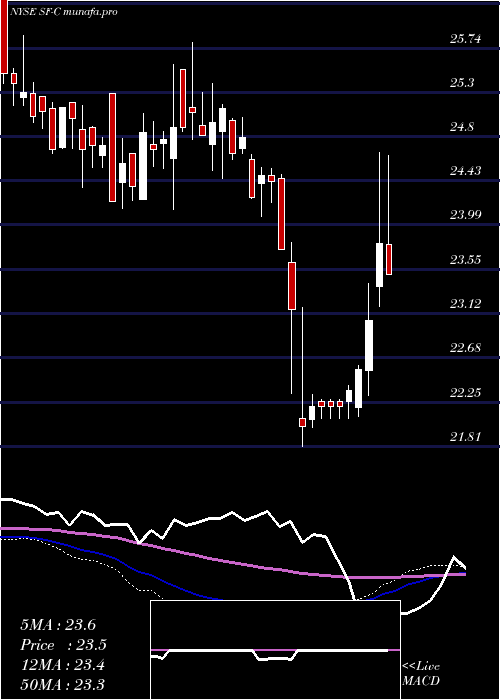The height and width of the screenshot is (700, 500).
Task: Click the 24.8 price axis label
Action: pos(462,127)
